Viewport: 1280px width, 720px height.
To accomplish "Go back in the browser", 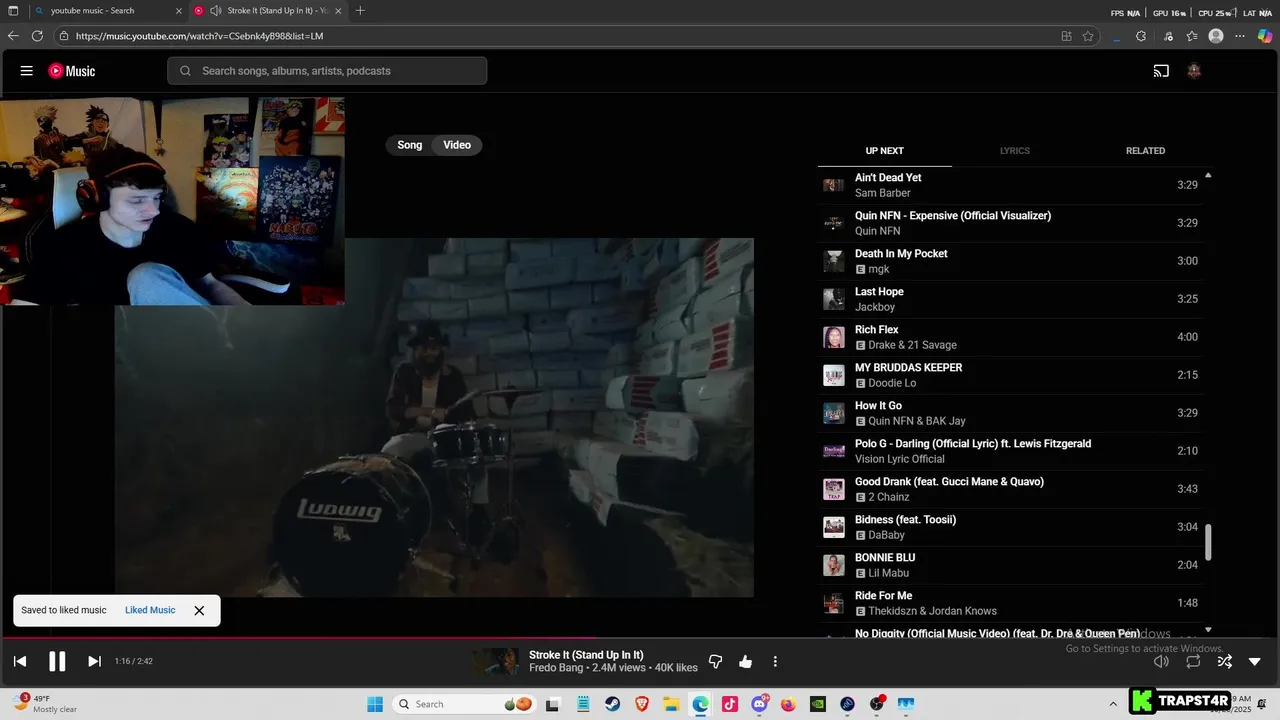I will (x=13, y=36).
